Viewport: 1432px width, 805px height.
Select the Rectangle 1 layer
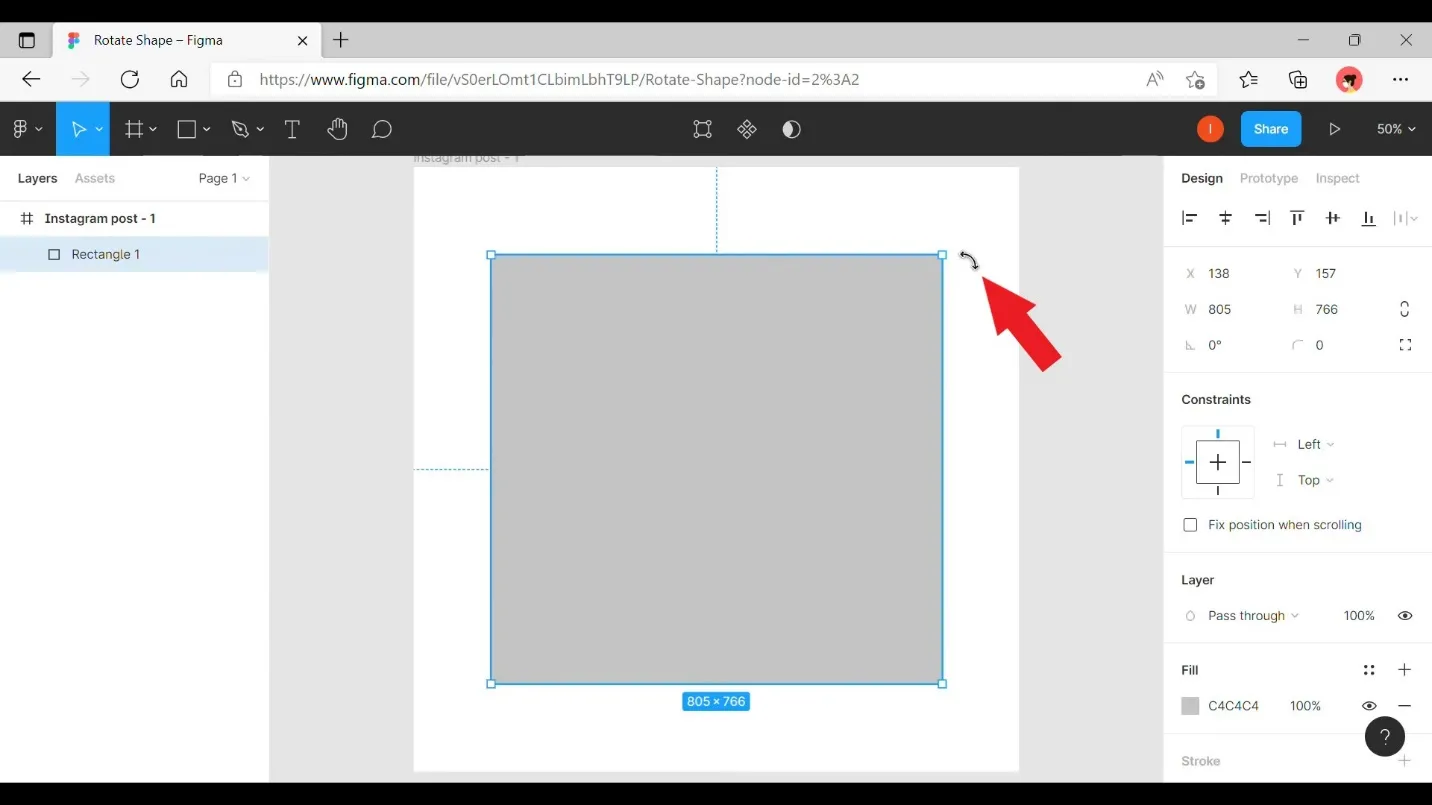pos(106,254)
